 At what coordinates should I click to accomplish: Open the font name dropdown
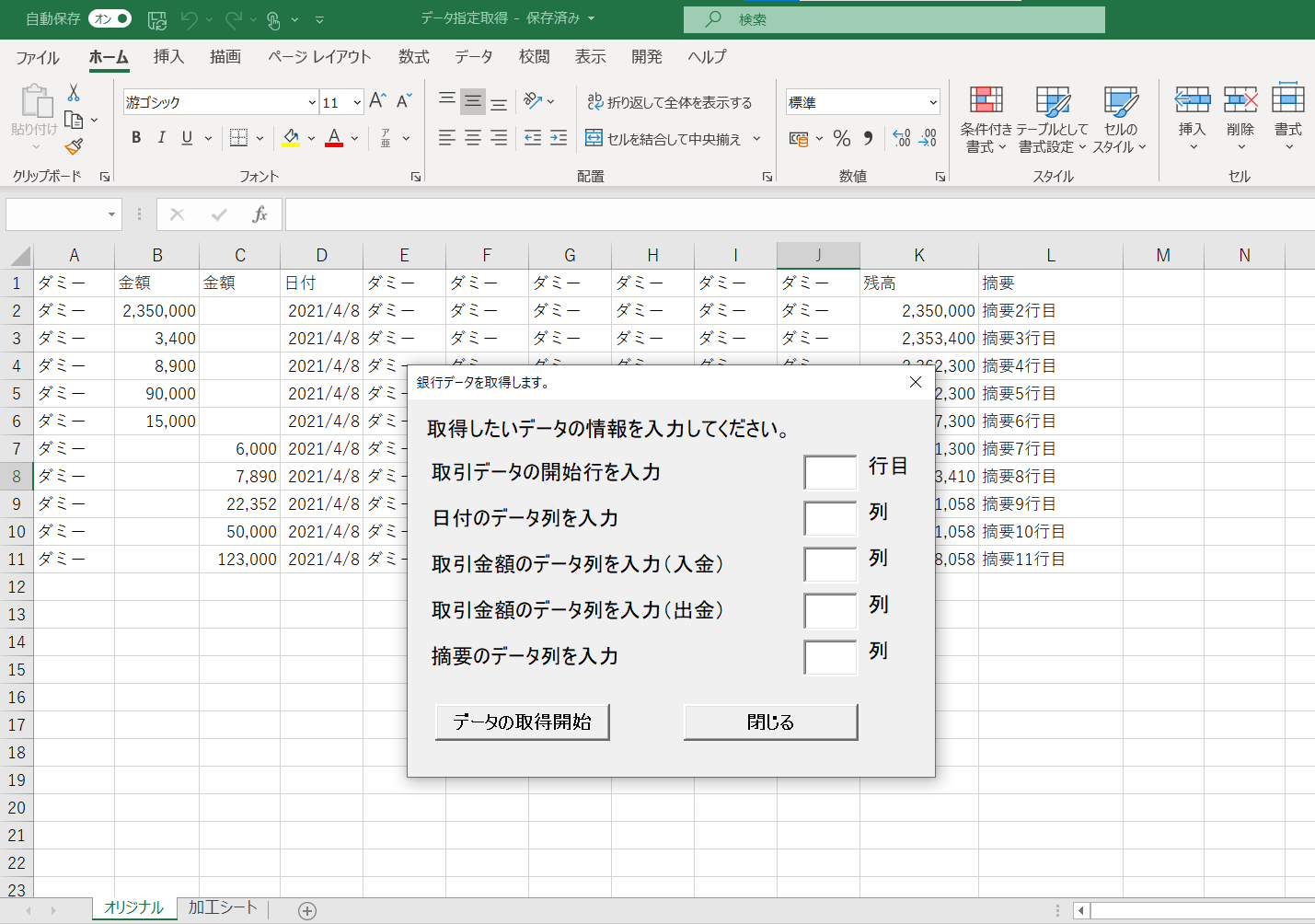tap(312, 102)
